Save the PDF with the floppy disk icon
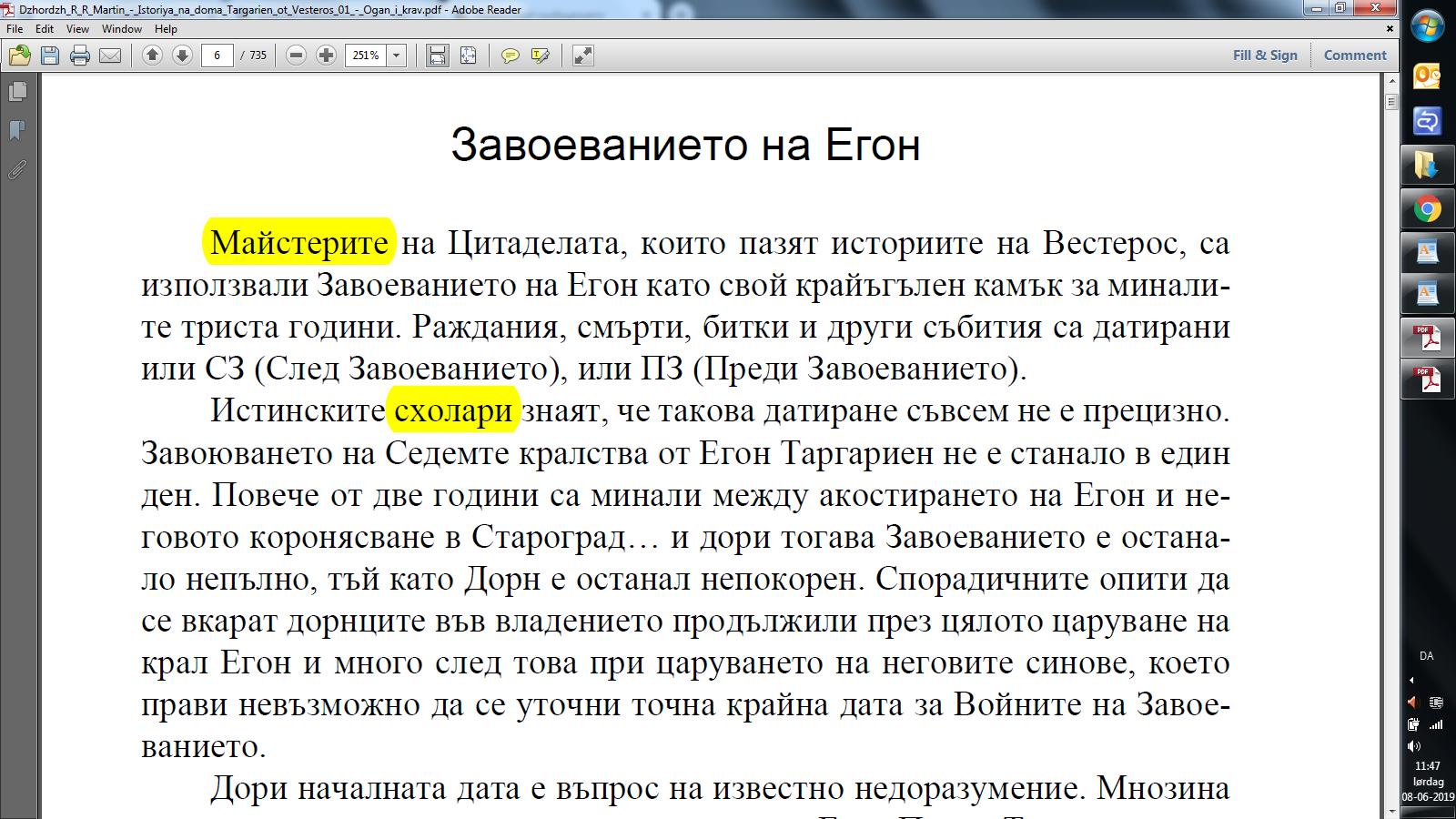The height and width of the screenshot is (819, 1456). pyautogui.click(x=50, y=56)
